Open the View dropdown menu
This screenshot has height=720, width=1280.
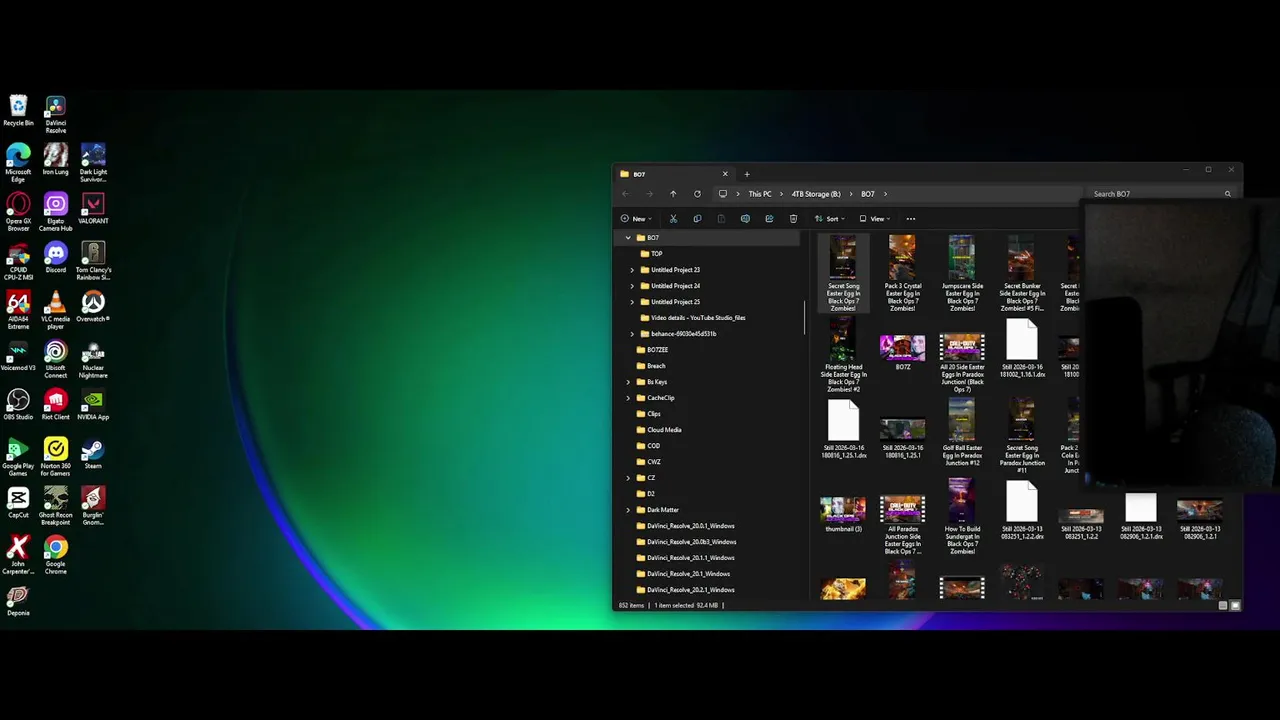[x=875, y=219]
